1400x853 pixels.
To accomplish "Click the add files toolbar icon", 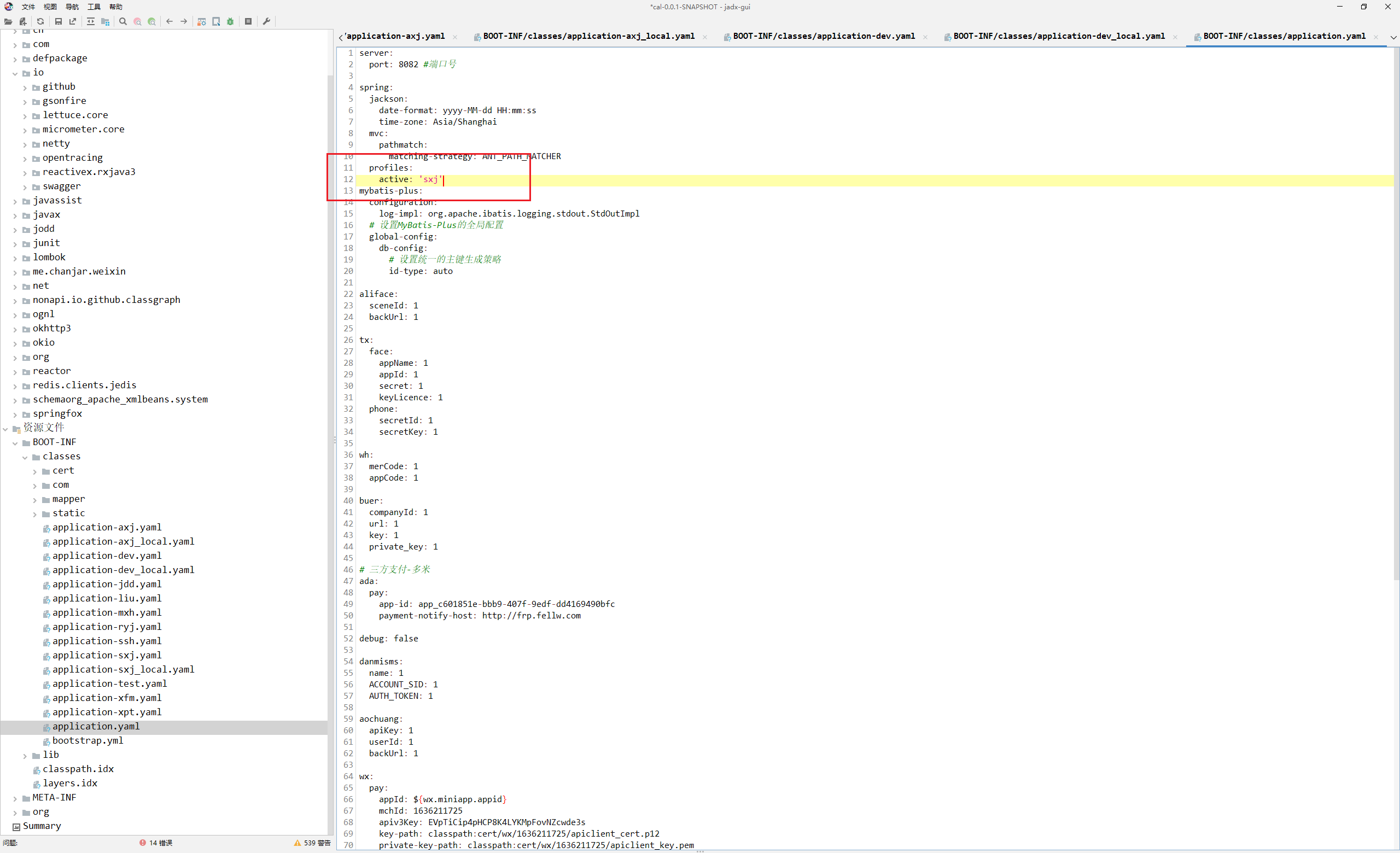I will click(x=23, y=21).
